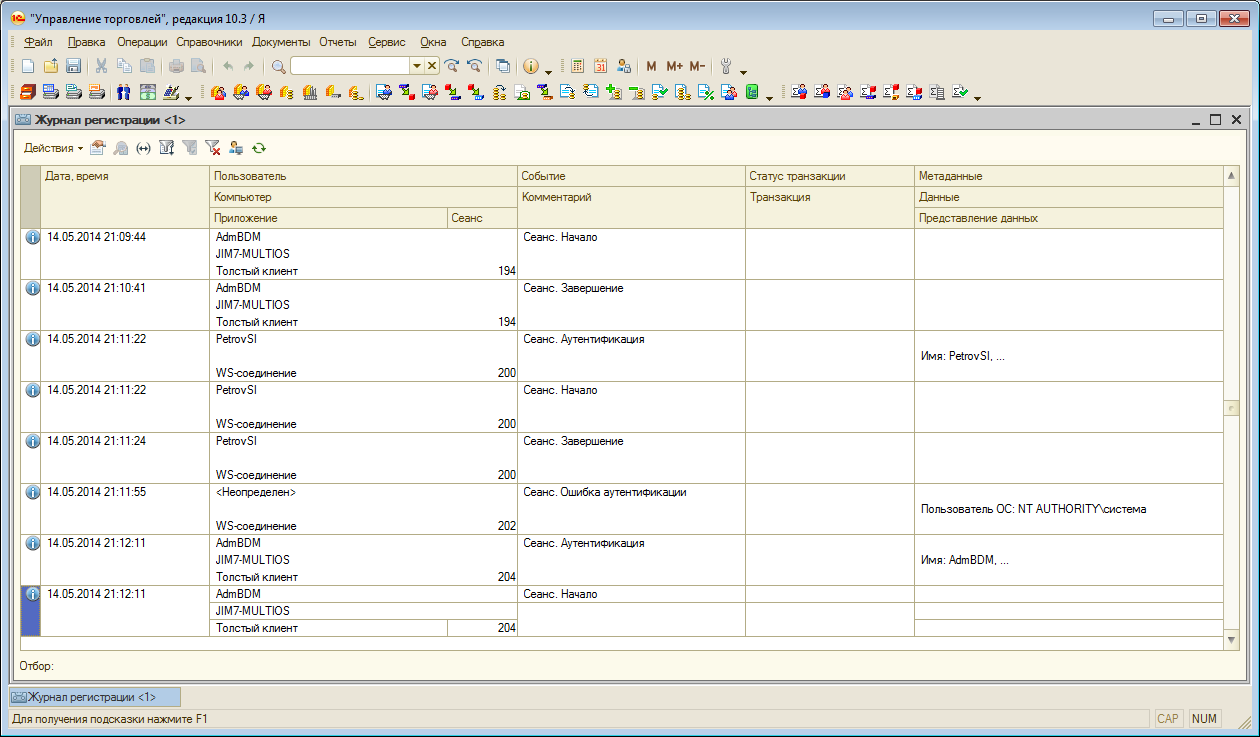Expand the arrow next to wrench icon
The image size is (1260, 737).
(743, 70)
